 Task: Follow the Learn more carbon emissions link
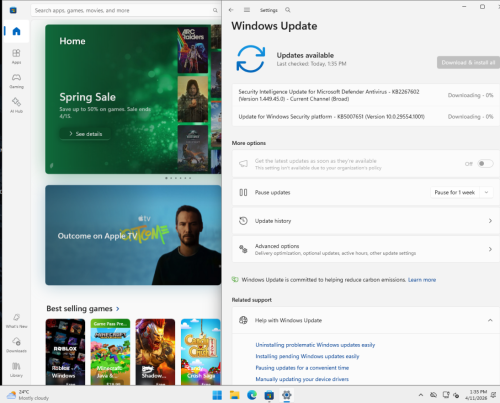pos(422,280)
